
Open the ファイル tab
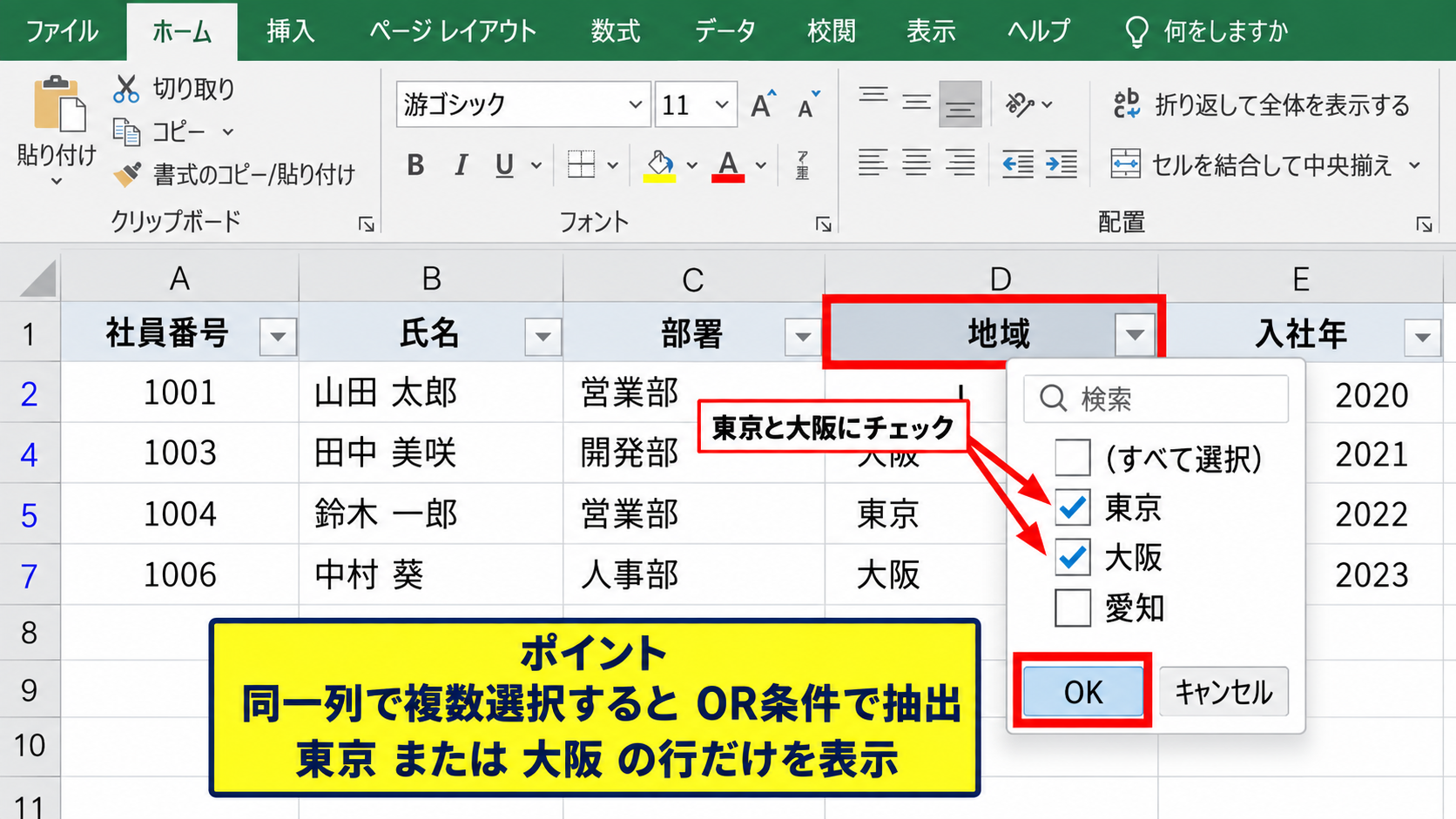pos(62,31)
